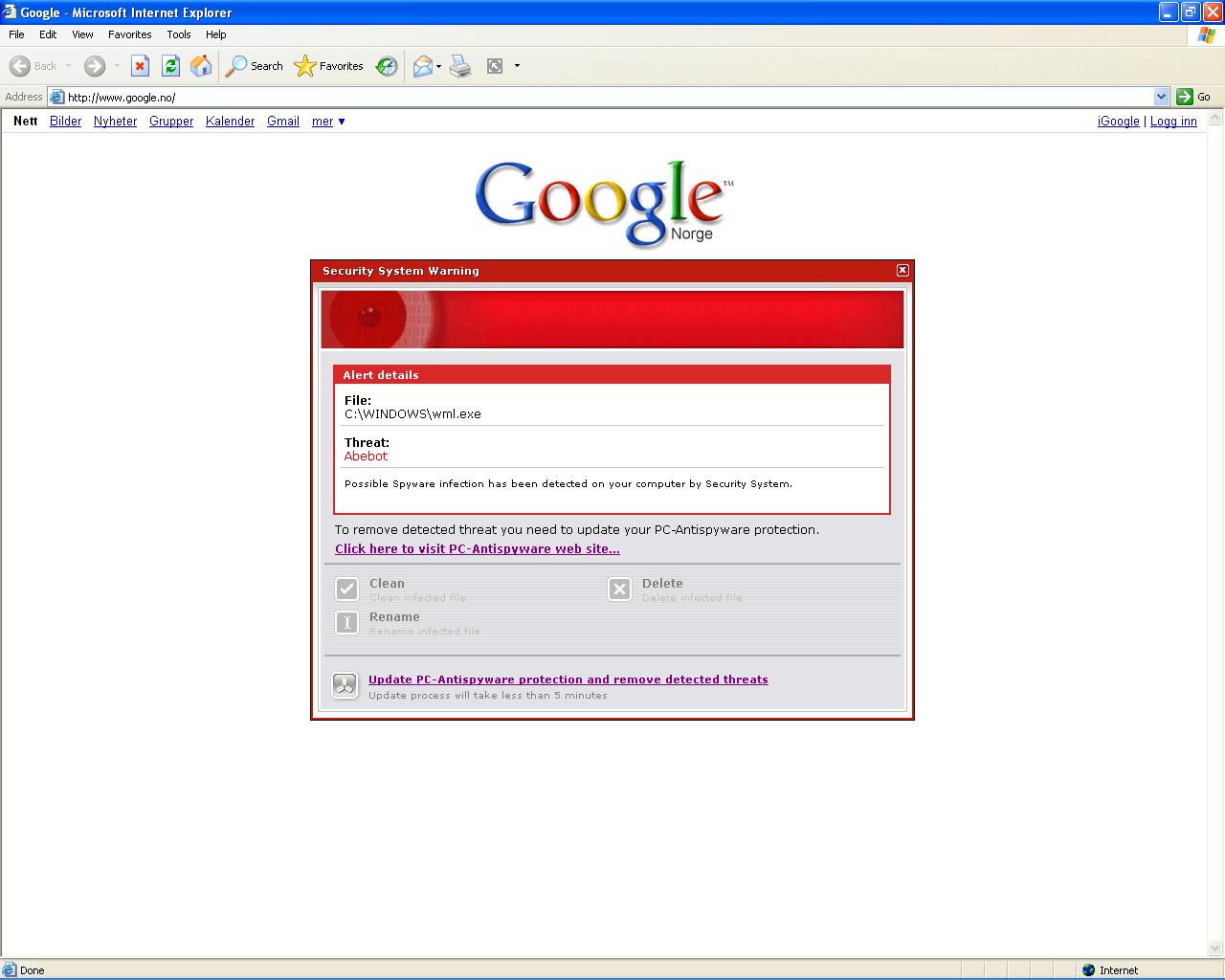Click 'visit PC-Antispyware web site' link

[x=478, y=549]
